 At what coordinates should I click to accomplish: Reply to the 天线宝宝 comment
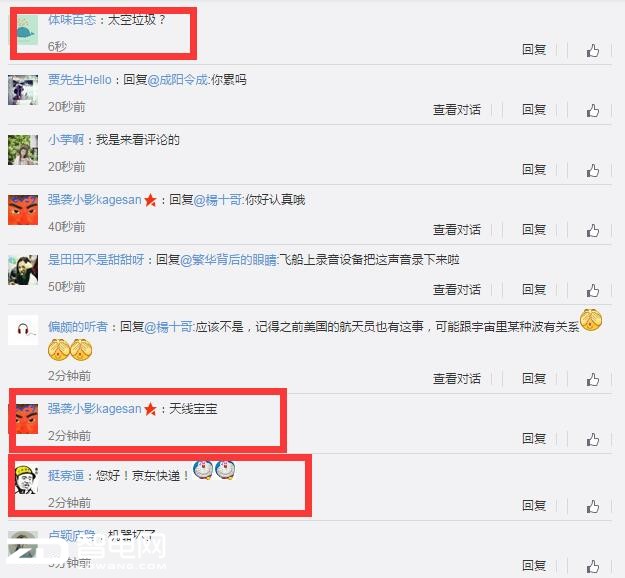534,438
